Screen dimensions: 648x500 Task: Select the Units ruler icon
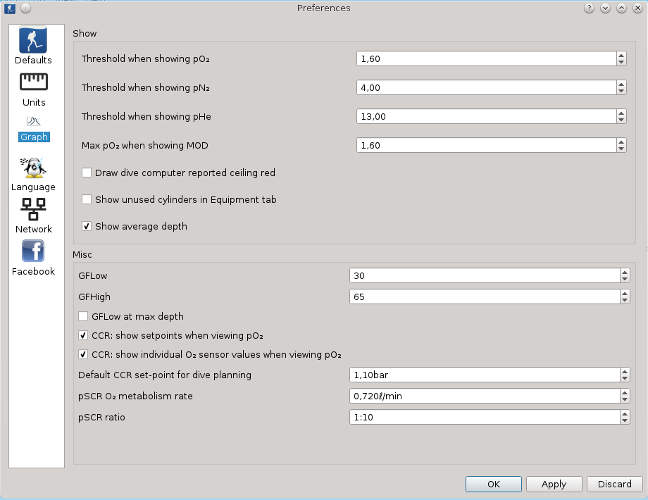coord(34,81)
